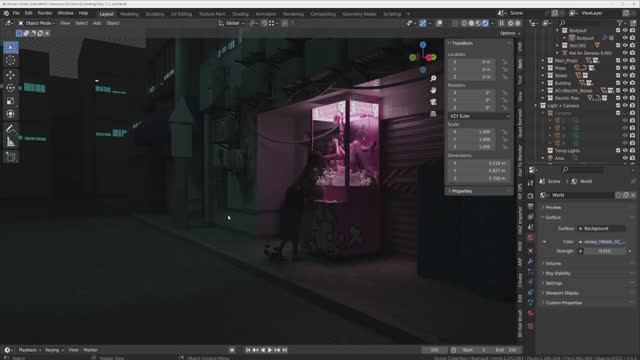Click the outliner filter funnel icon
The image size is (640, 360).
pyautogui.click(x=620, y=23)
